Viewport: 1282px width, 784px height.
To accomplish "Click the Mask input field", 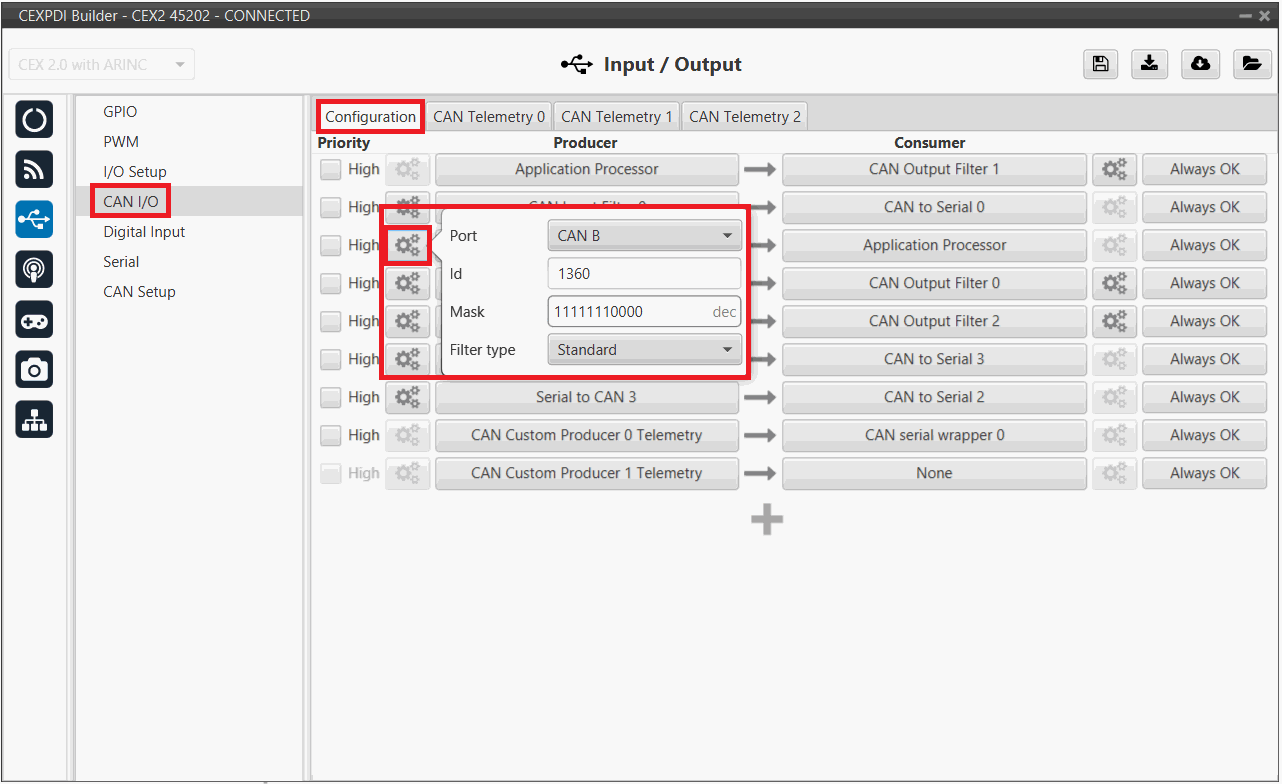I will (628, 312).
